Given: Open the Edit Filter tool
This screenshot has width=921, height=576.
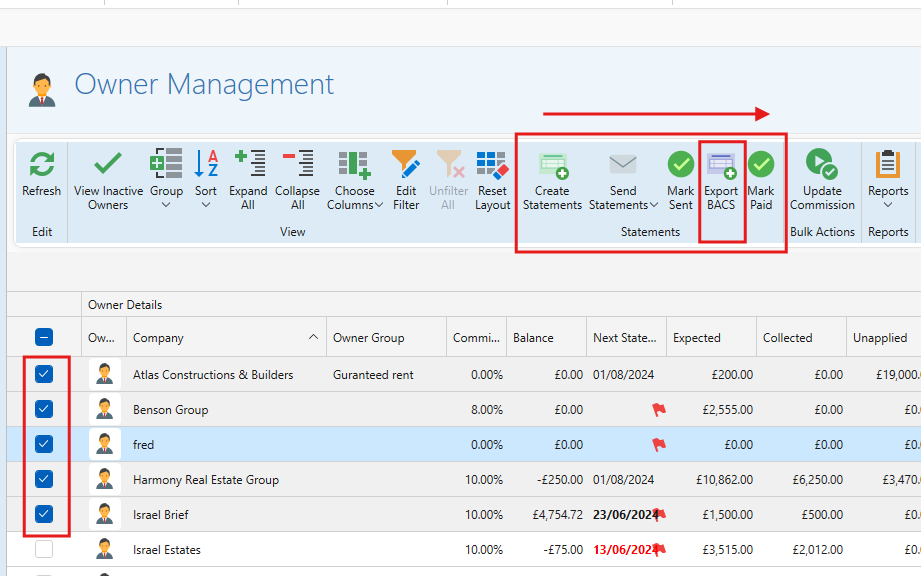Looking at the screenshot, I should (x=406, y=165).
